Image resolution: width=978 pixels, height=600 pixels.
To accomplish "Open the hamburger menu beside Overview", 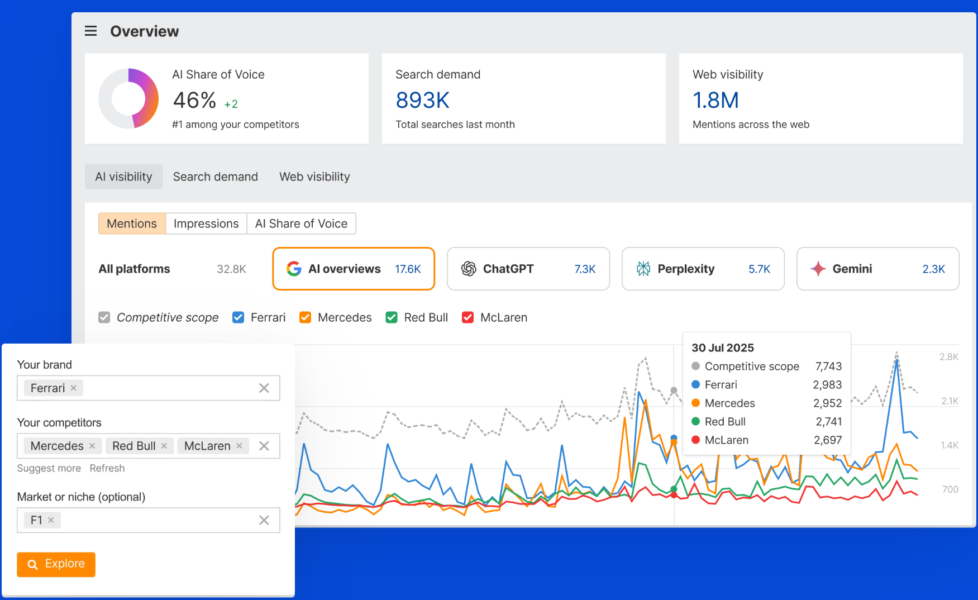I will point(90,31).
